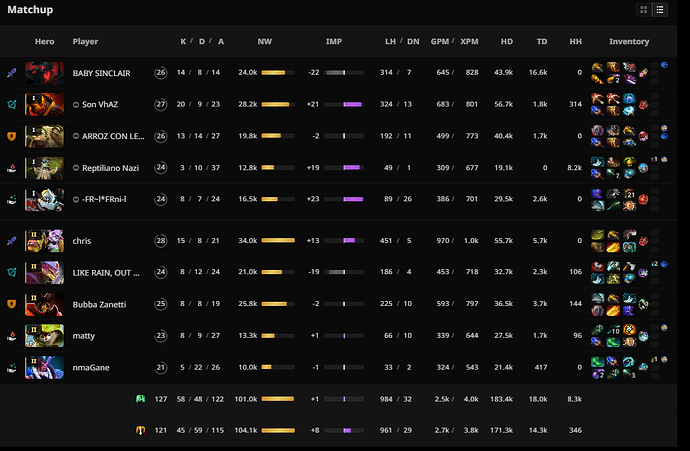The width and height of the screenshot is (690, 451).
Task: Click ARROZ CON LE... offlane shield role icon
Action: point(12,136)
